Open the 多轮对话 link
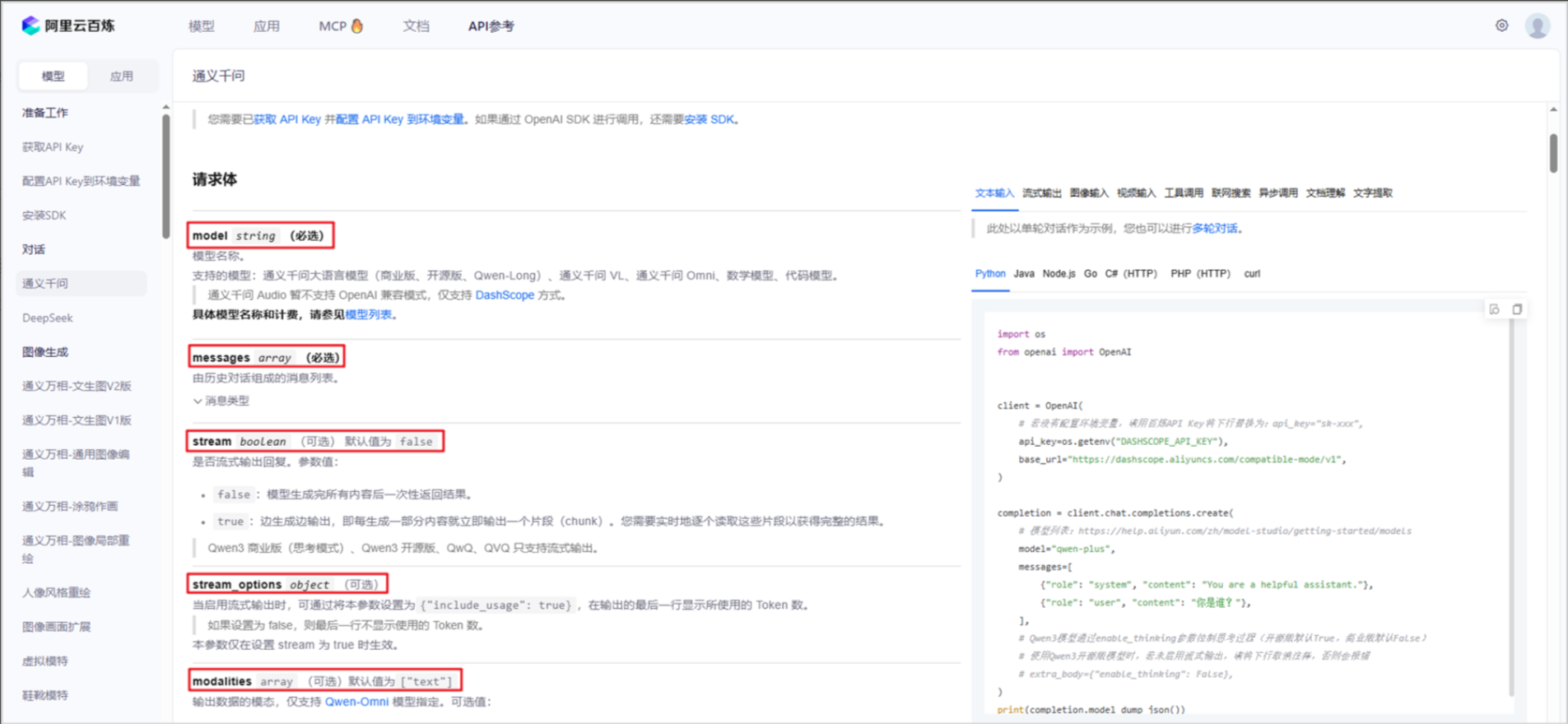The height and width of the screenshot is (724, 1568). [1215, 229]
